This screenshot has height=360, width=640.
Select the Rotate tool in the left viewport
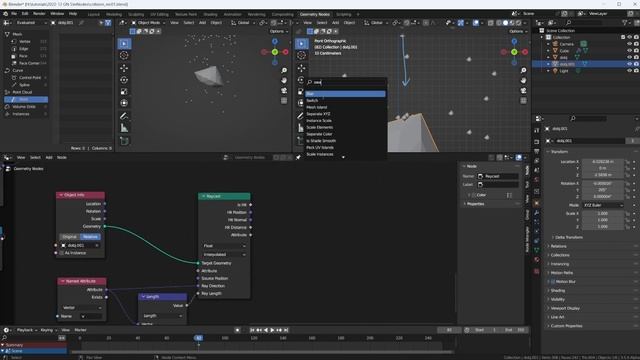[x=124, y=80]
